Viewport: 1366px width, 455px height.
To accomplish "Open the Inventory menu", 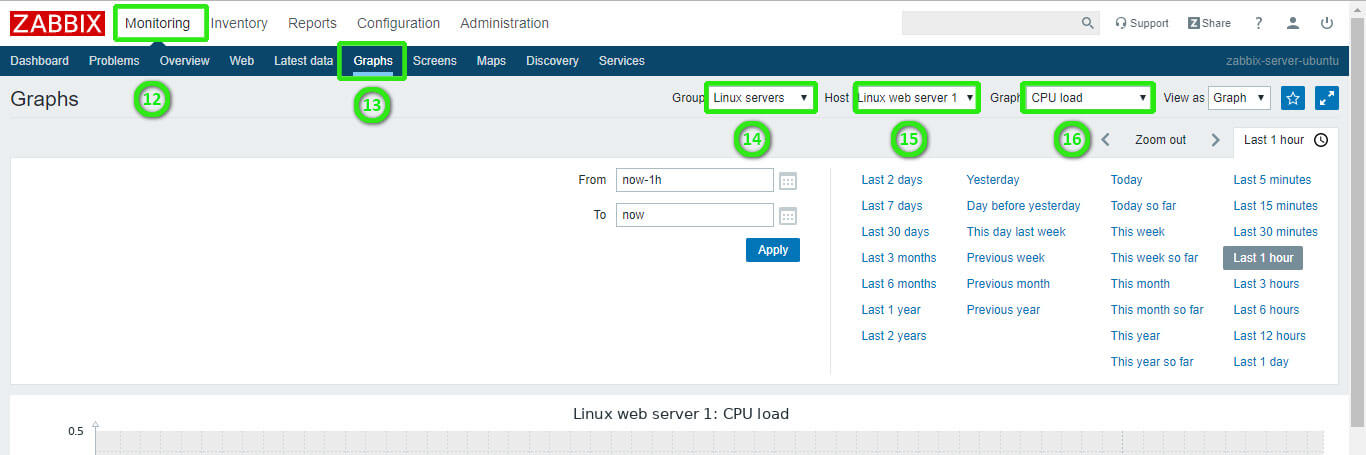I will coord(239,23).
